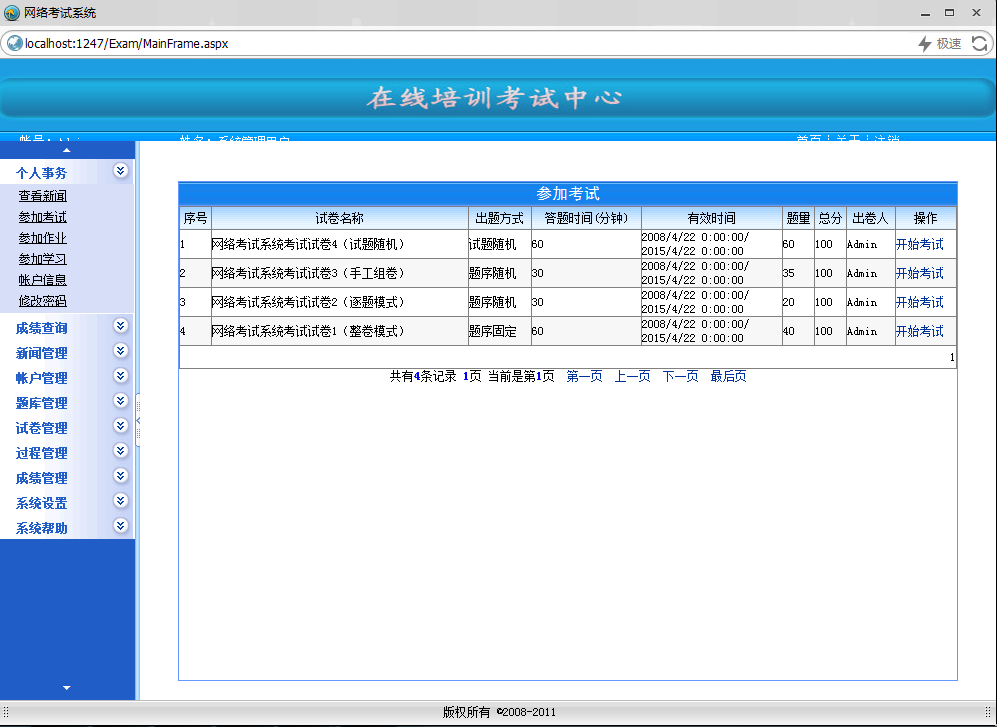Go to 下一页 in pagination

(x=680, y=377)
